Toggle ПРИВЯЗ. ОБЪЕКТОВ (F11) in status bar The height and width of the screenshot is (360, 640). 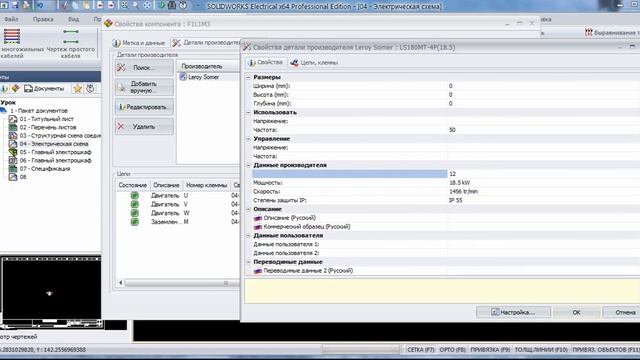click(x=606, y=350)
